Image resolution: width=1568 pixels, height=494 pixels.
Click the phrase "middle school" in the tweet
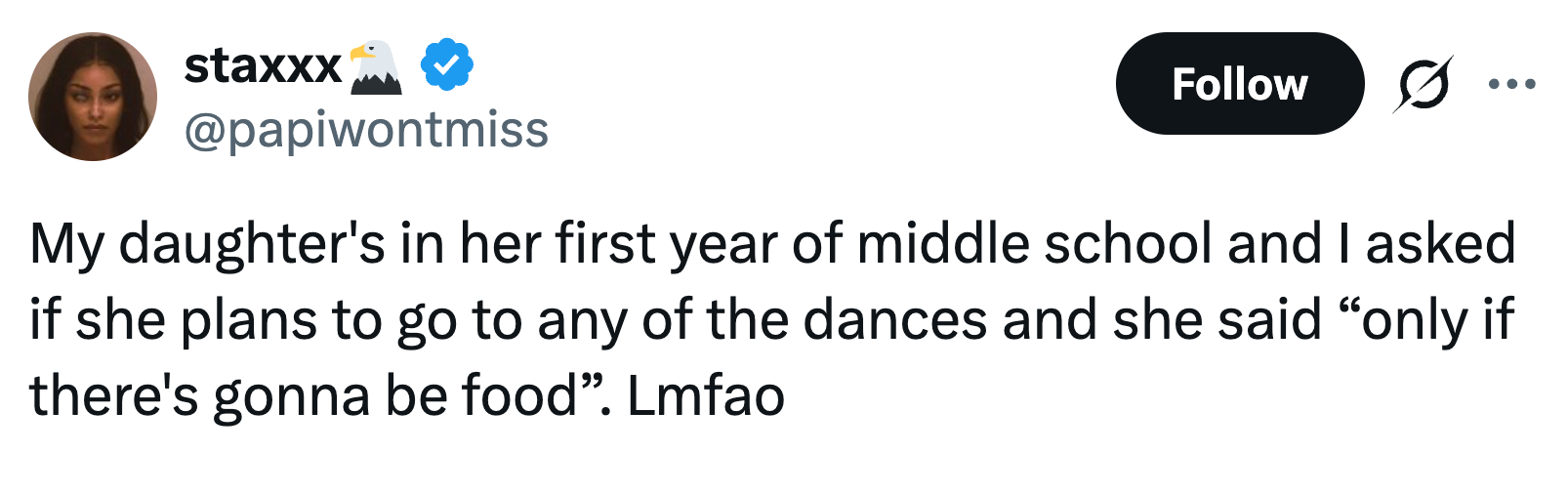1034,243
